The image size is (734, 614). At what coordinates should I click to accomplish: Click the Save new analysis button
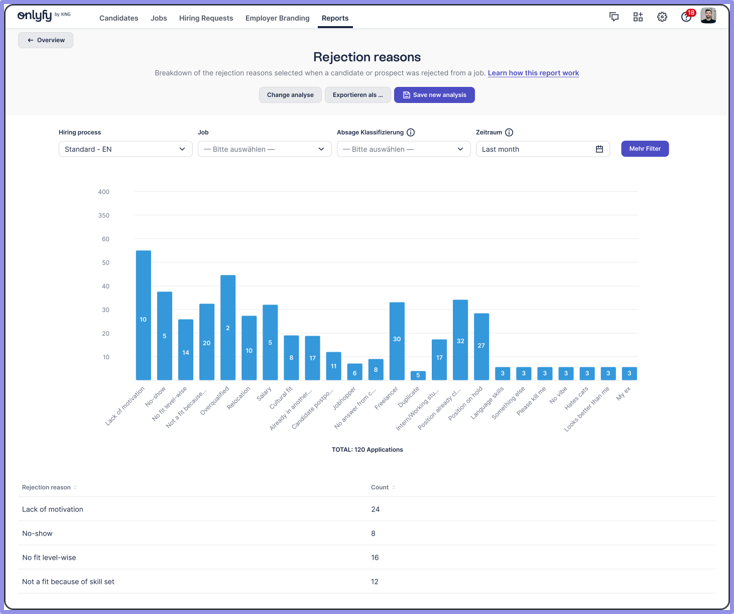(x=434, y=95)
